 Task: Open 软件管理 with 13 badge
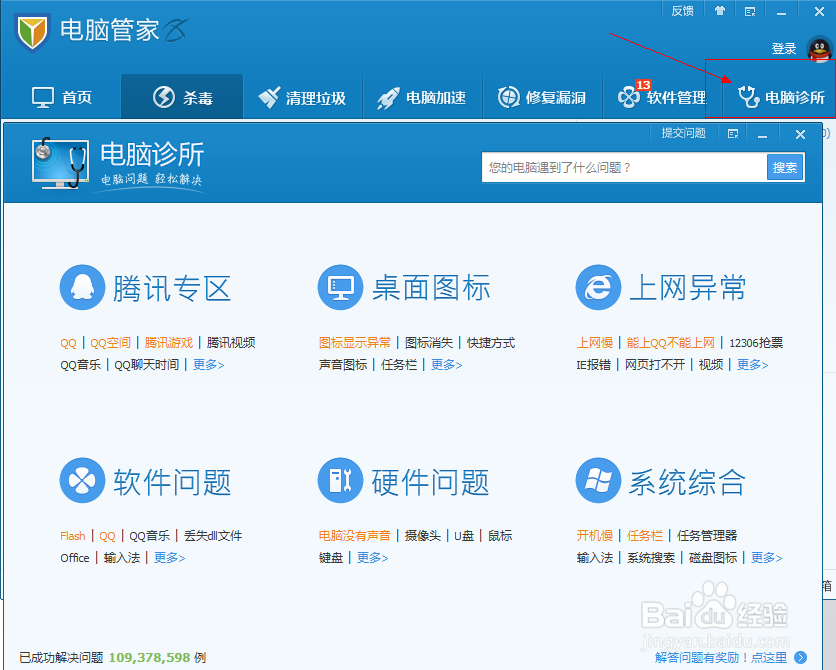click(662, 96)
